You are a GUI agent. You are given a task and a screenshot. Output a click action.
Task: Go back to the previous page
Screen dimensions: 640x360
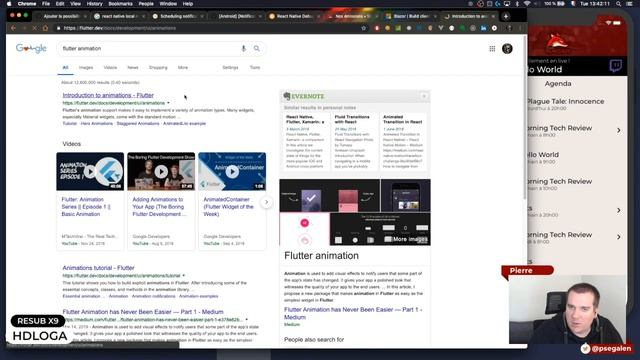click(x=13, y=28)
